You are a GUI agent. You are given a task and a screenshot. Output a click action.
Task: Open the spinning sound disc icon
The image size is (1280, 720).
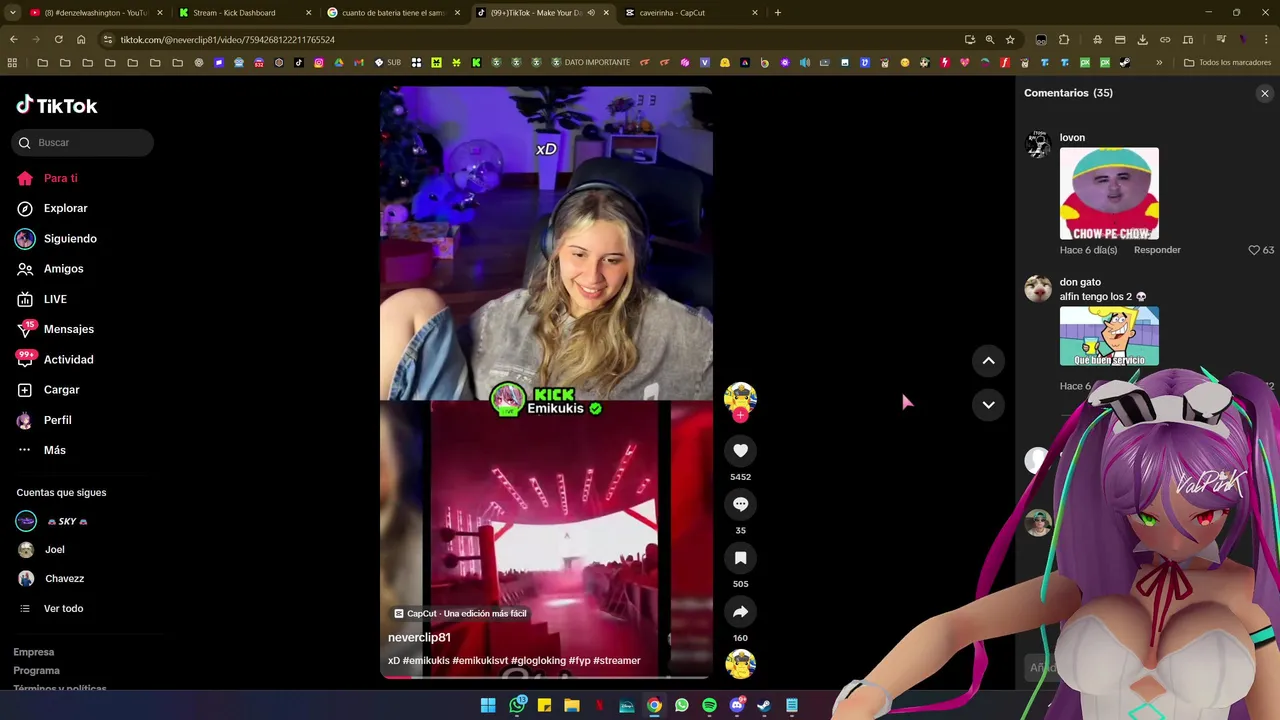click(740, 664)
